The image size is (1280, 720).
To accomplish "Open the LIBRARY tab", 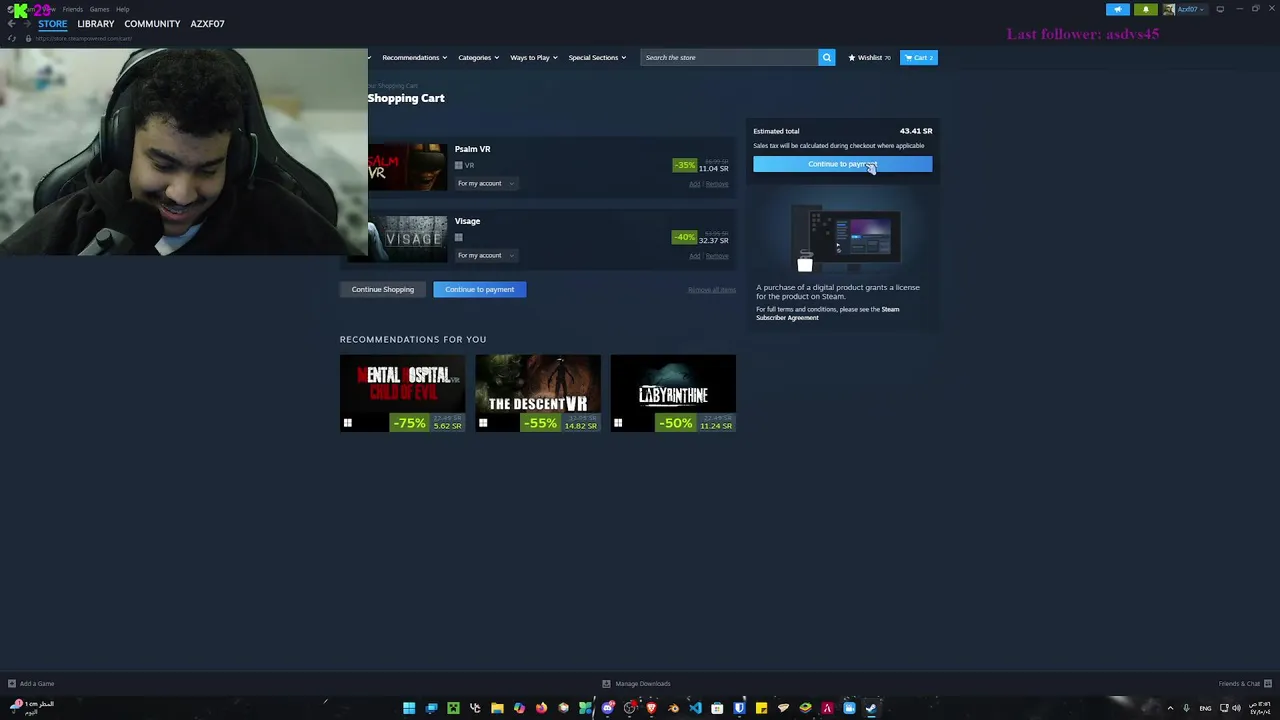I will coord(96,23).
